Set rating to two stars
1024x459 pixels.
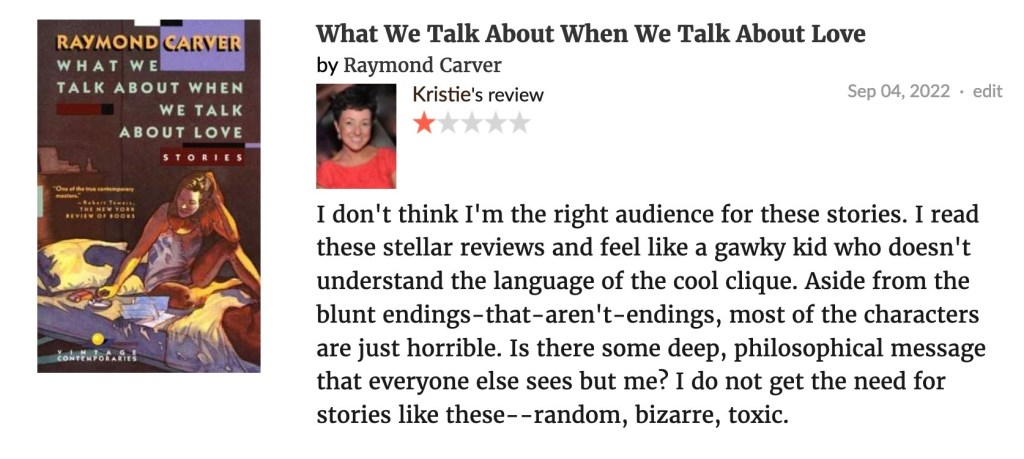[x=447, y=123]
